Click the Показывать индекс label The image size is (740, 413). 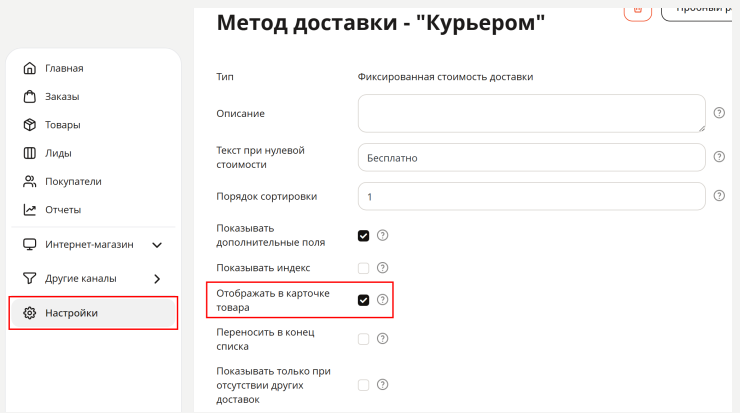pyautogui.click(x=263, y=268)
